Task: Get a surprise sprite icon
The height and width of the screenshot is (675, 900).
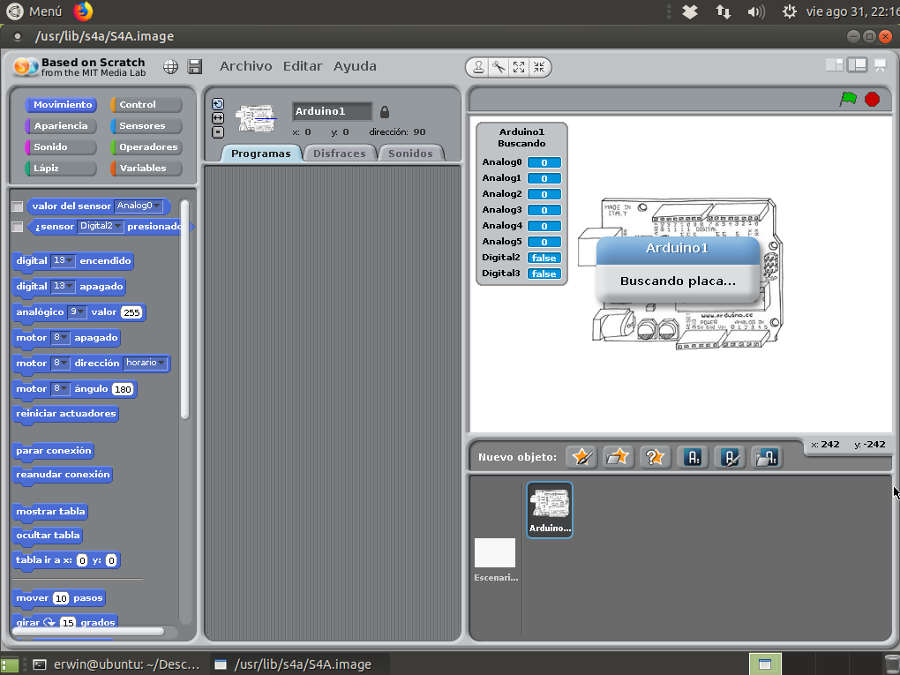Action: [654, 457]
